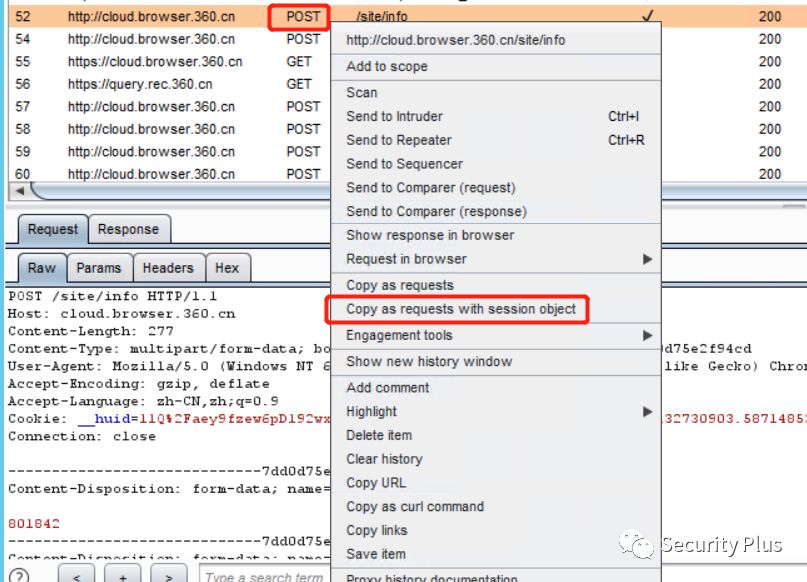Screen dimensions: 807x582
Task: Switch to the Request tab
Action: tap(53, 230)
